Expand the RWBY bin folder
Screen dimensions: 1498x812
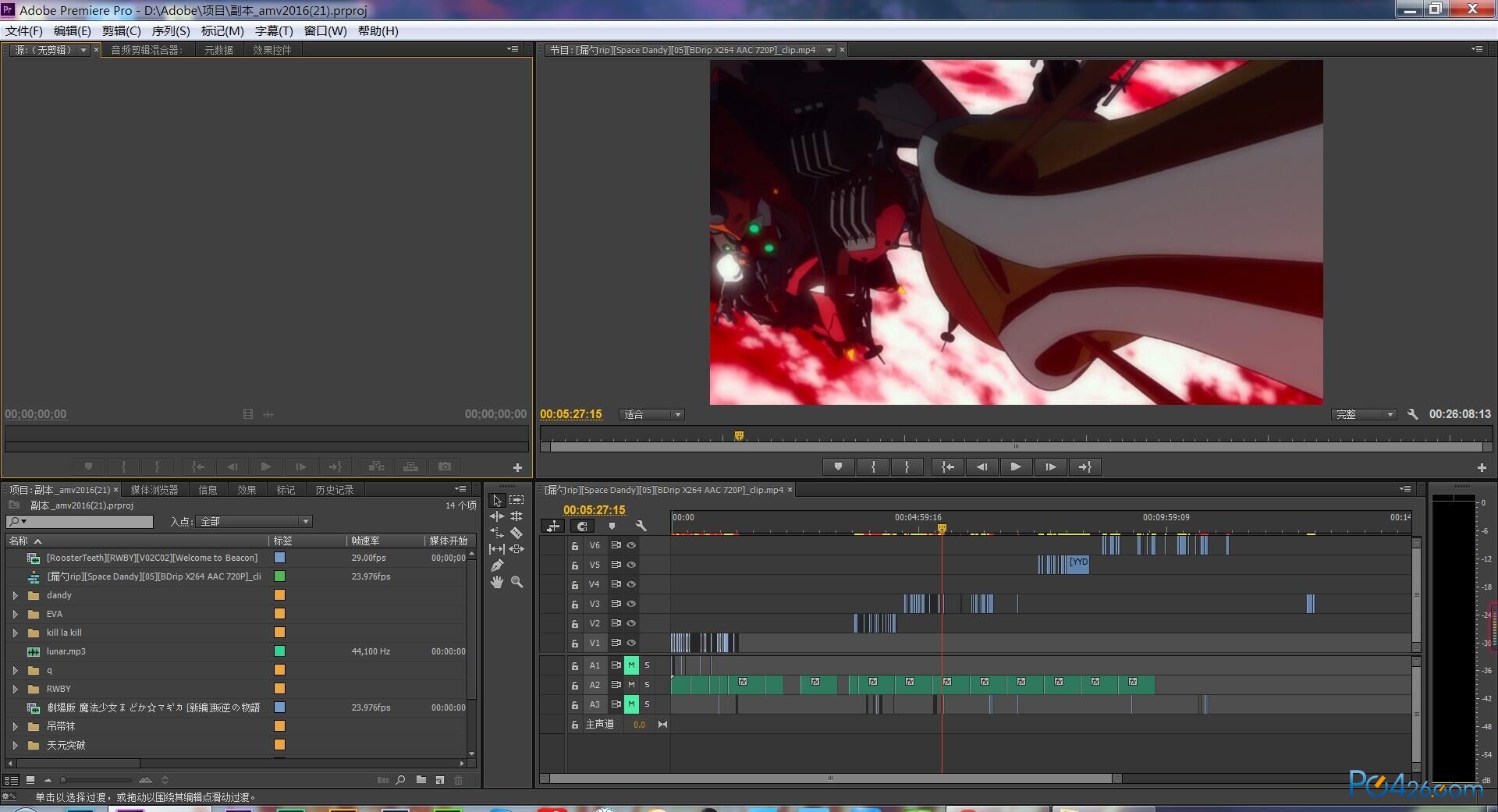(x=15, y=689)
